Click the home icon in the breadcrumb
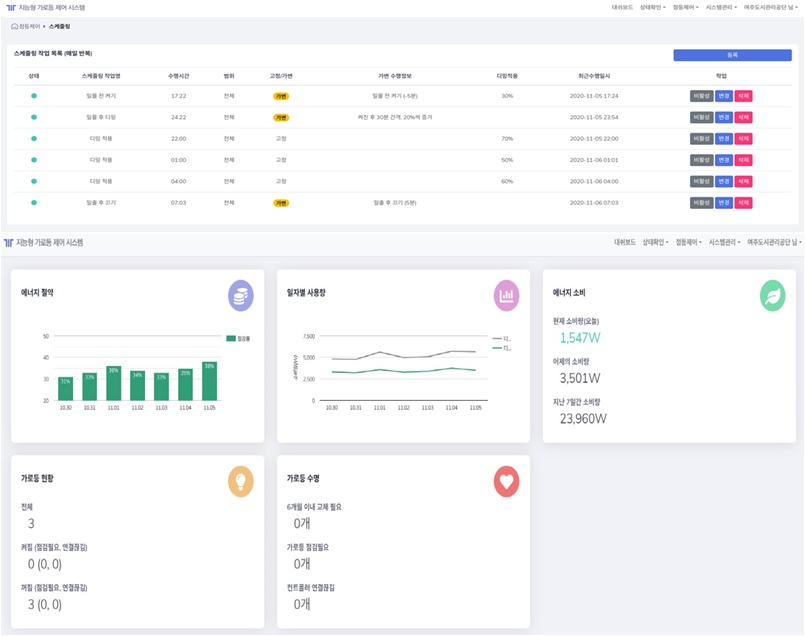 tap(14, 26)
